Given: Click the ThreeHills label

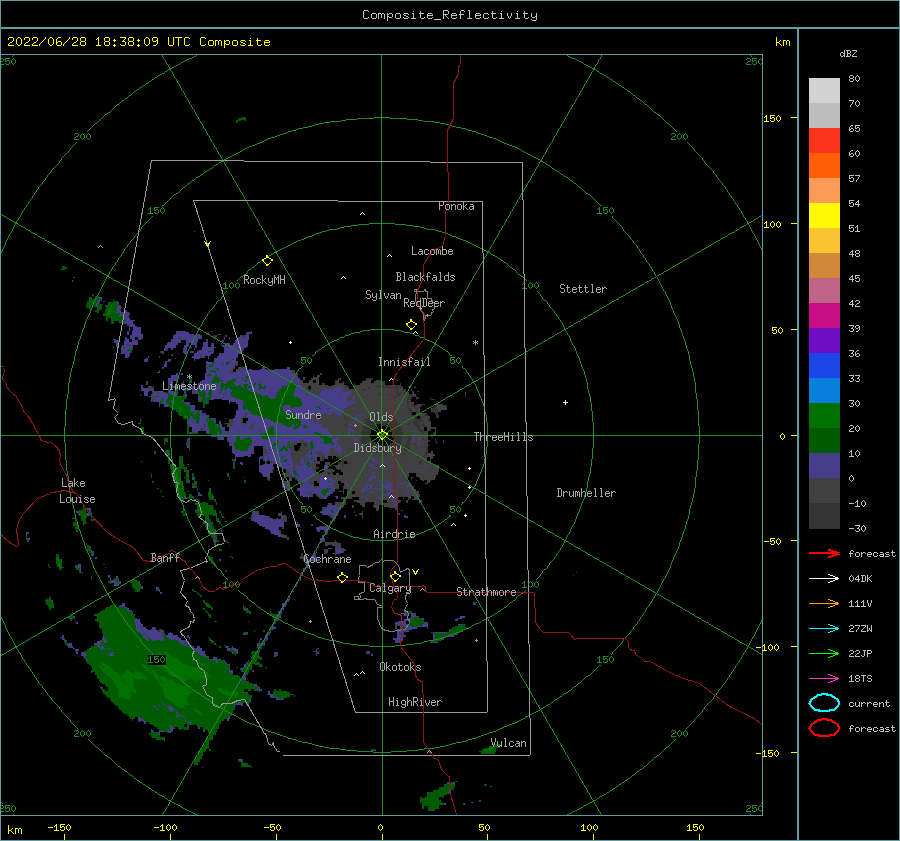Looking at the screenshot, I should 503,437.
